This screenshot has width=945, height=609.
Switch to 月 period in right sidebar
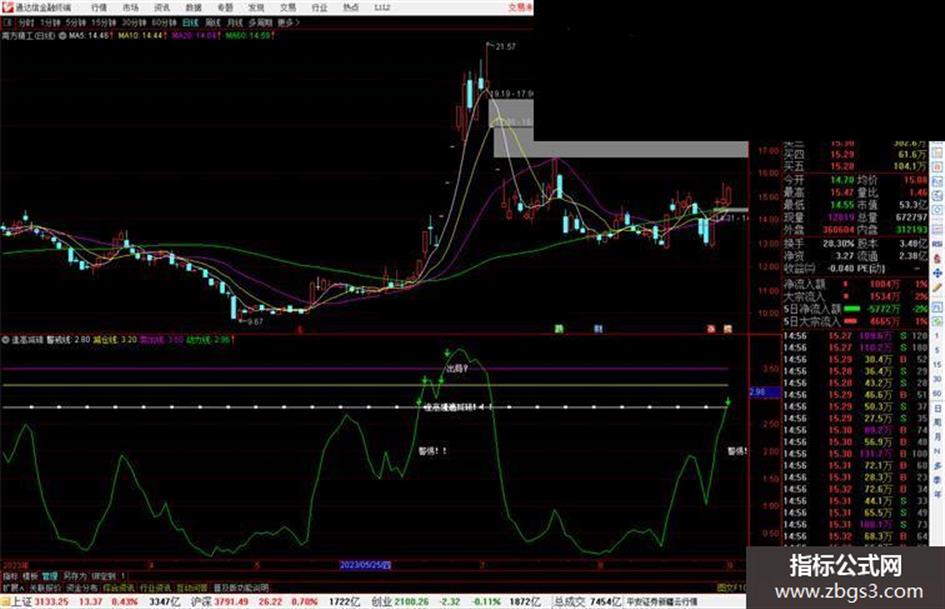pos(938,437)
